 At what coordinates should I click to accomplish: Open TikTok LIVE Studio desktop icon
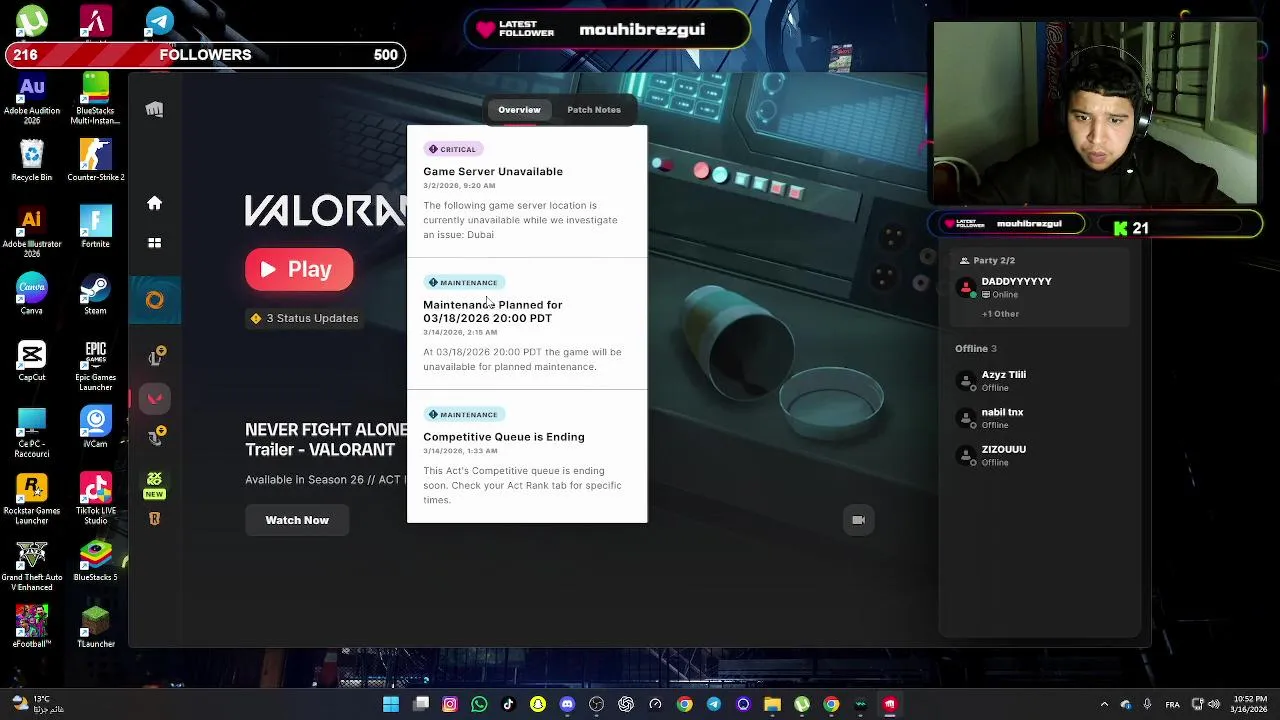(96, 499)
